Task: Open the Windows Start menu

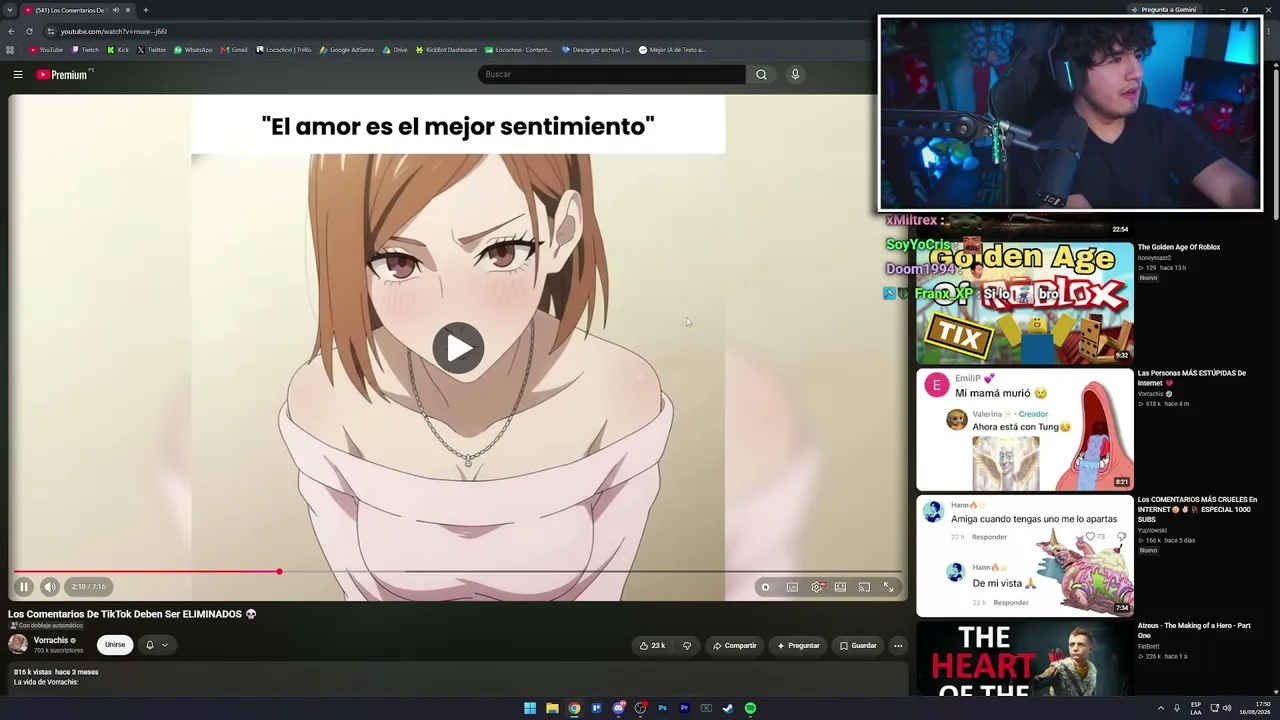Action: point(530,708)
